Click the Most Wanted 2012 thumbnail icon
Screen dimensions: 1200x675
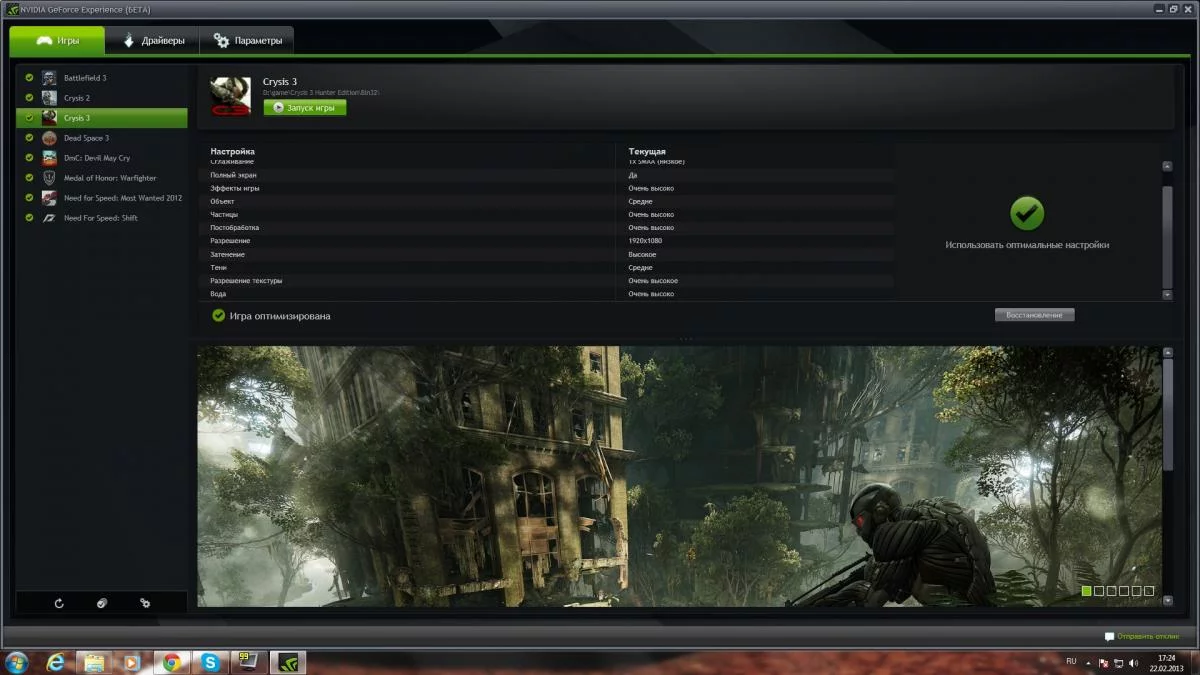pos(49,198)
